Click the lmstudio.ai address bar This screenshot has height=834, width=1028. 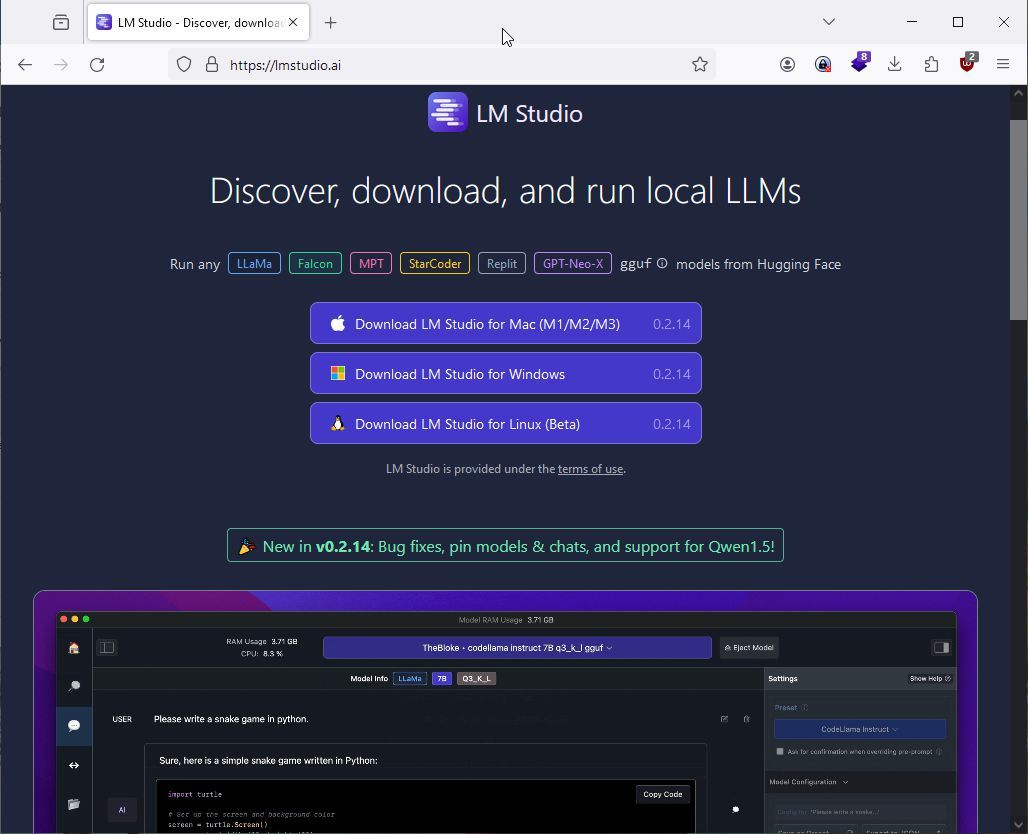pyautogui.click(x=441, y=64)
